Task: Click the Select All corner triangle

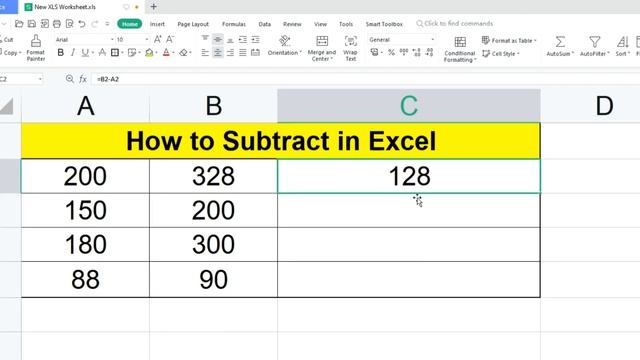Action: (7, 106)
